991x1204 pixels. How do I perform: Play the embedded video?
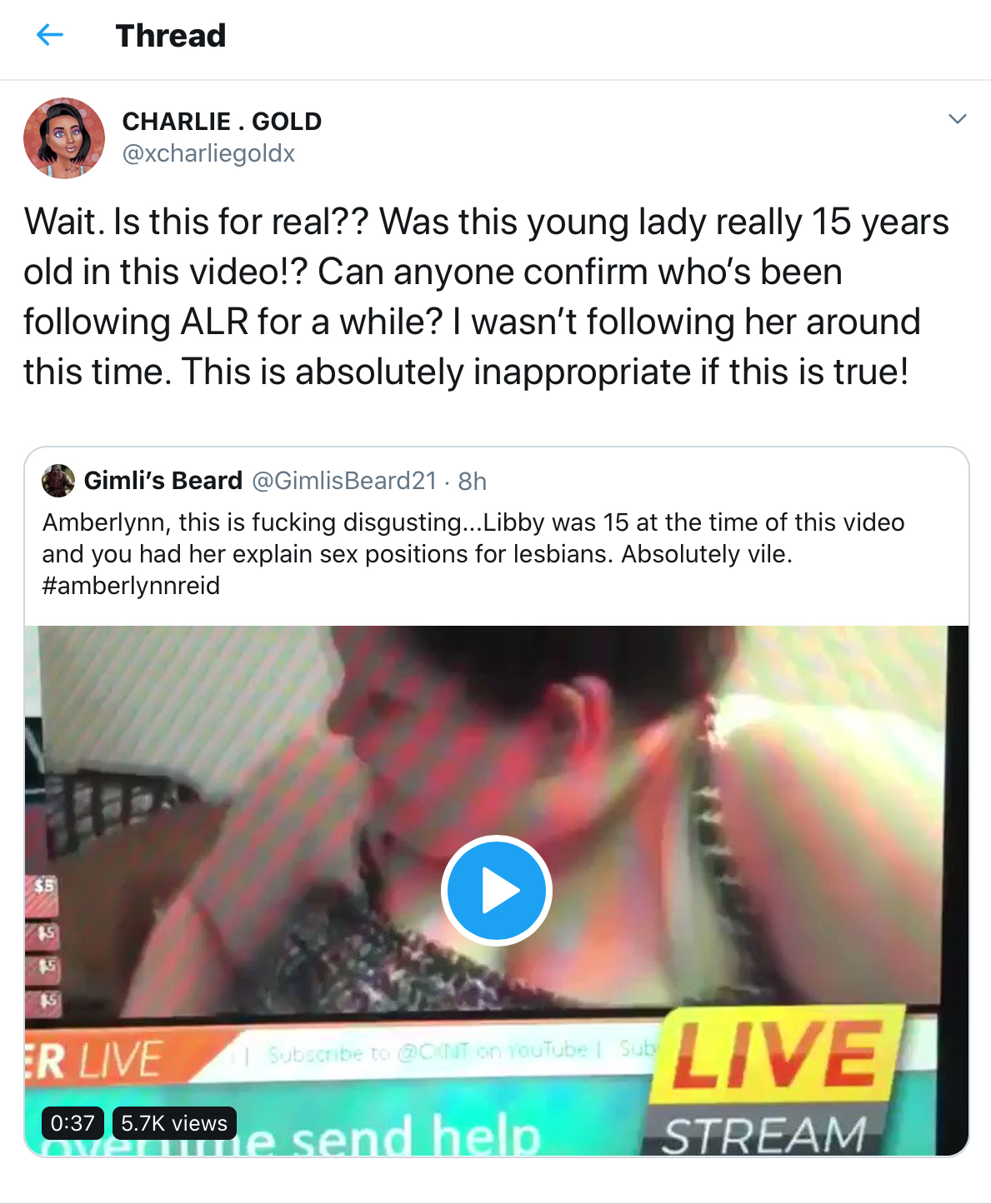[x=497, y=891]
